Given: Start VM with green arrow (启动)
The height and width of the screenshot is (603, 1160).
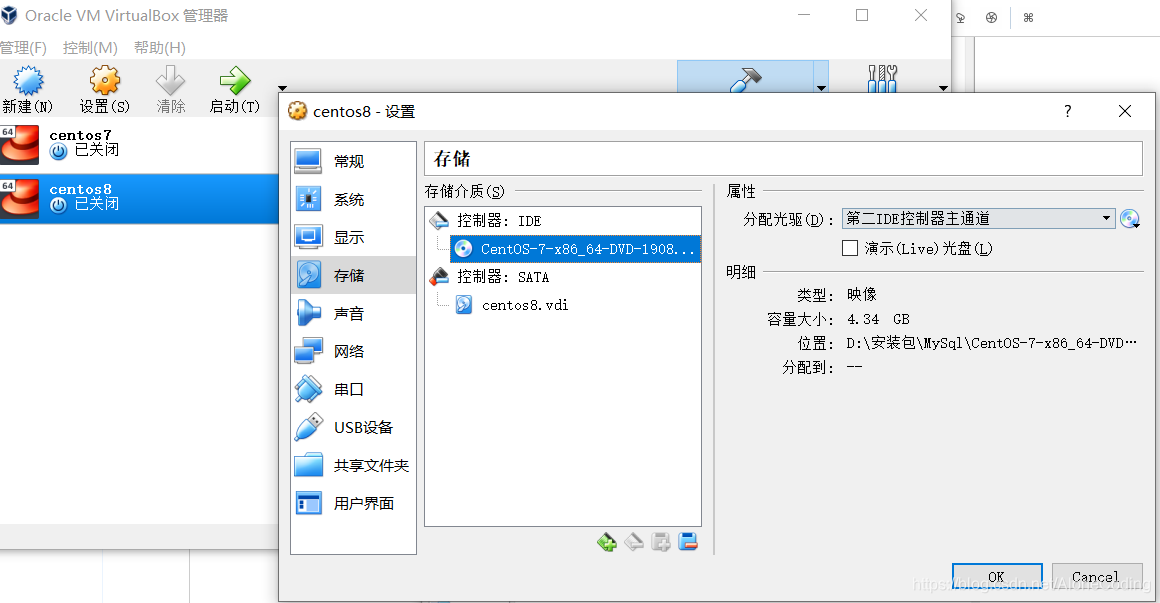Looking at the screenshot, I should tap(235, 80).
